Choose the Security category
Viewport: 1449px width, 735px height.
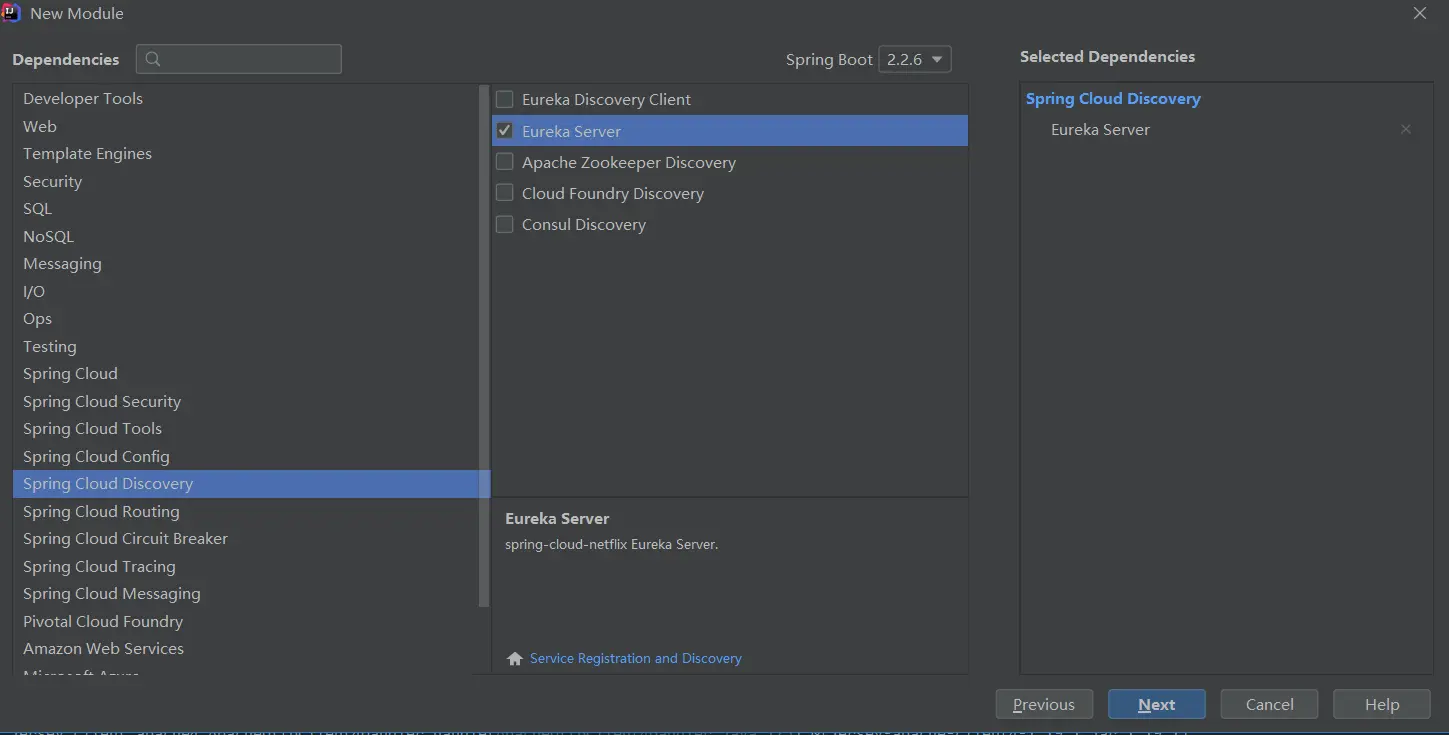[247, 181]
